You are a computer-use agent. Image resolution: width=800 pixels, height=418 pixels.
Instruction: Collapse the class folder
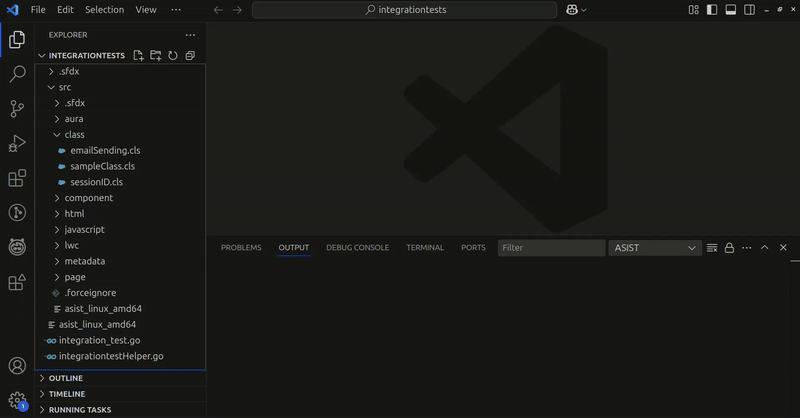57,135
